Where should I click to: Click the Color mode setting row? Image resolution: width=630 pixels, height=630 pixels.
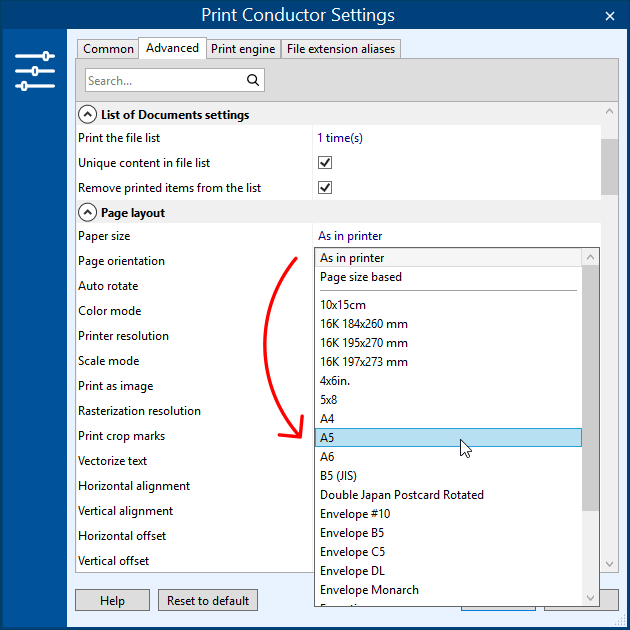[194, 311]
